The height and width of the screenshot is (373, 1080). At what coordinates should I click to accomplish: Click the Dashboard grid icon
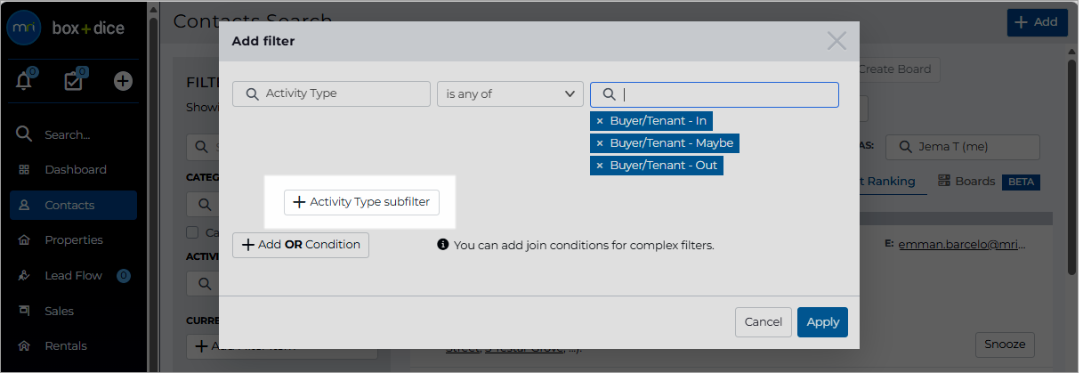(x=24, y=169)
